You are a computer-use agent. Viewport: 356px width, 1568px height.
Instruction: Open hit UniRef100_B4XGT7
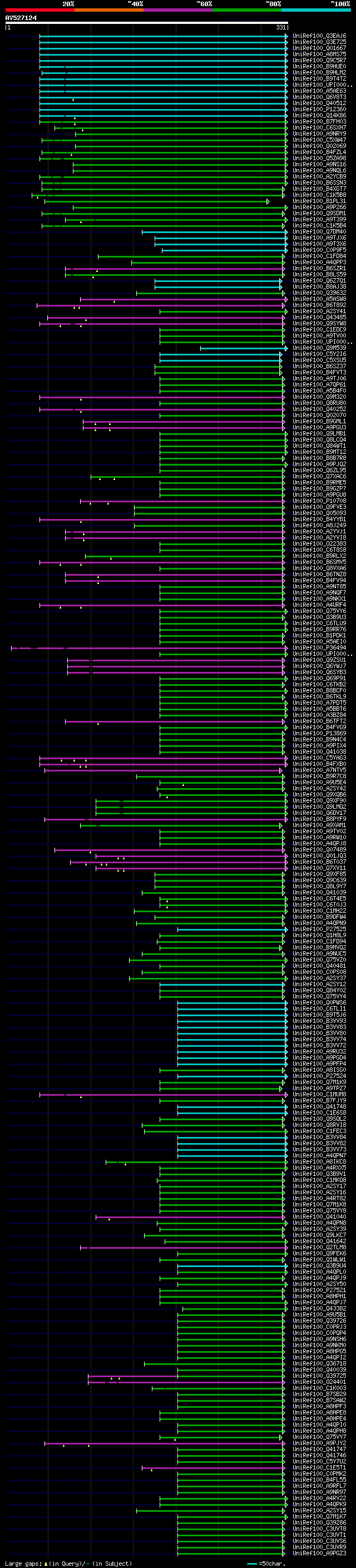(319, 189)
